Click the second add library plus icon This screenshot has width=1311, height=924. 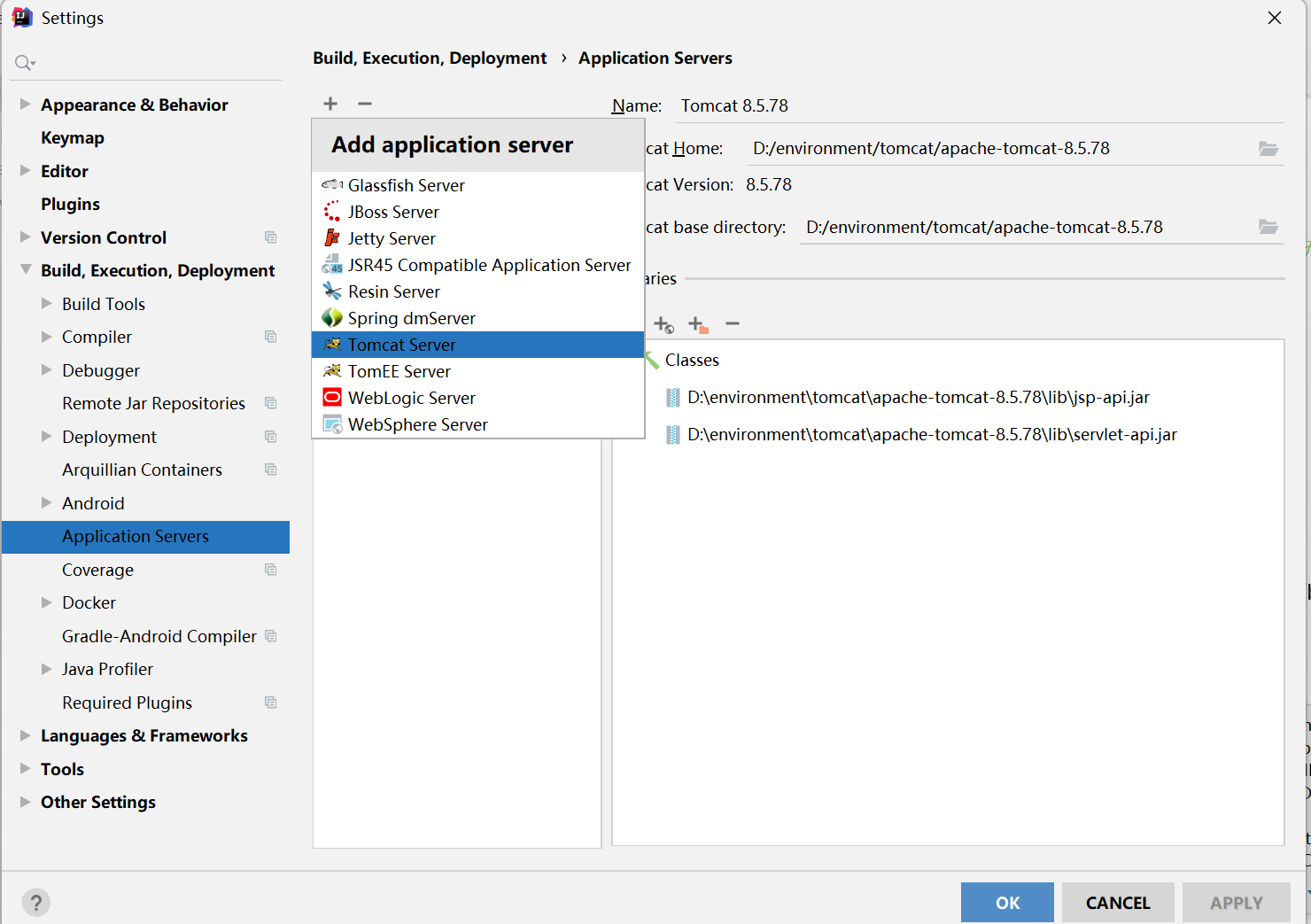[x=698, y=324]
